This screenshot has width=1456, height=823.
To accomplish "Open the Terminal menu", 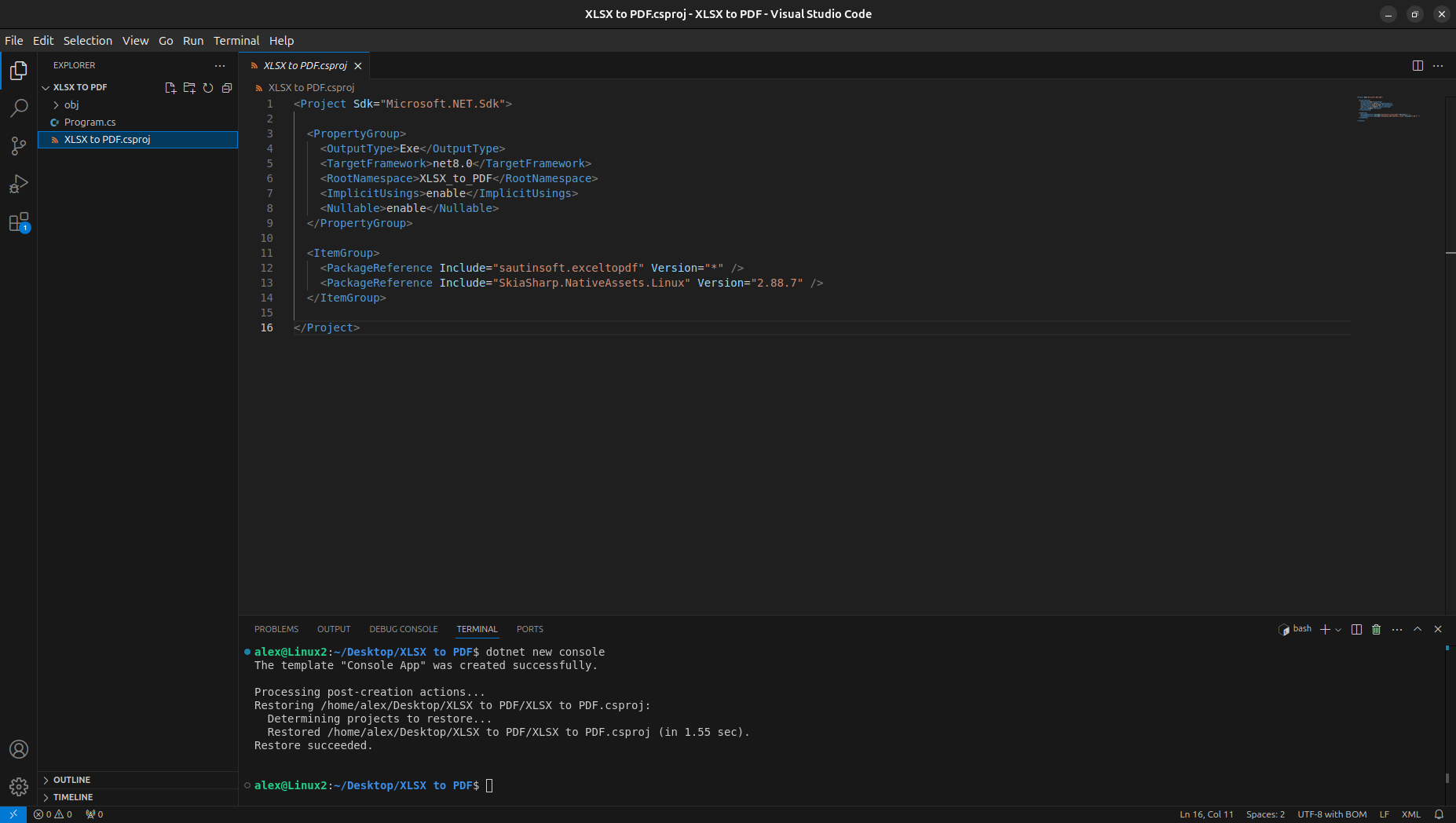I will [x=236, y=41].
